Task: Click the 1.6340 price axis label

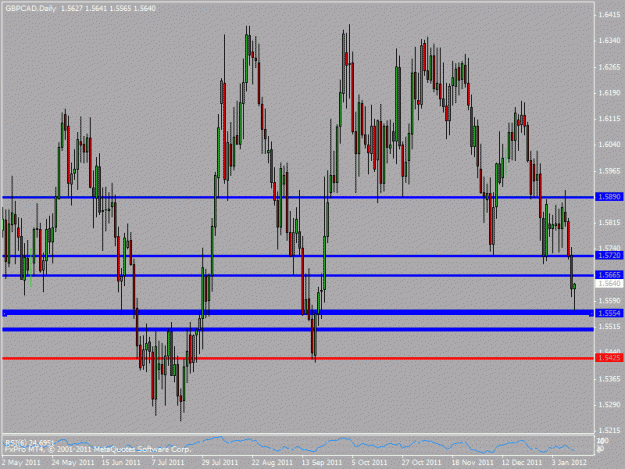Action: click(x=609, y=41)
